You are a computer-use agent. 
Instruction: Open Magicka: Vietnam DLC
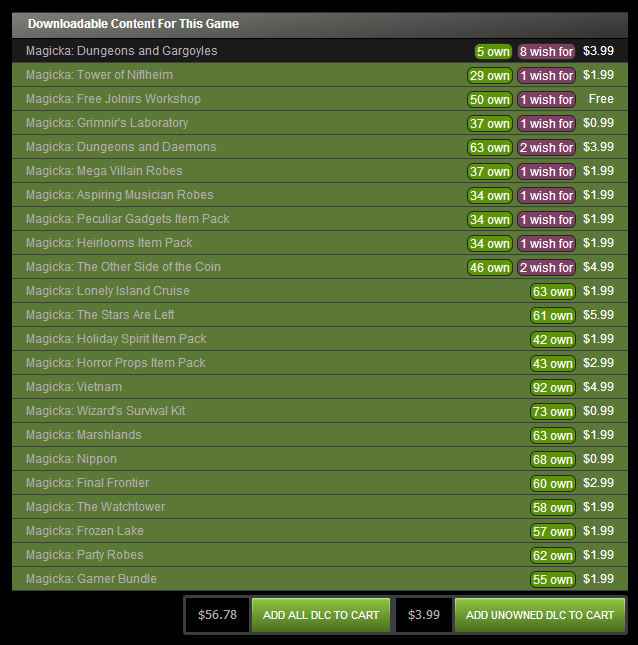tap(320, 387)
